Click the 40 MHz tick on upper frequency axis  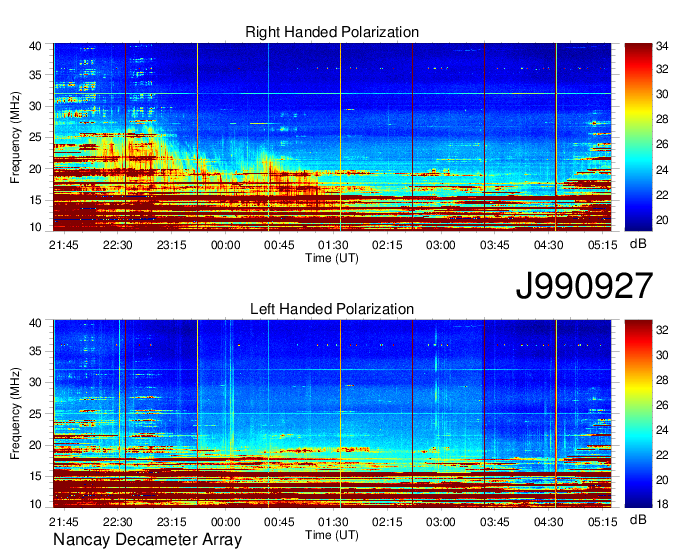tap(35, 46)
